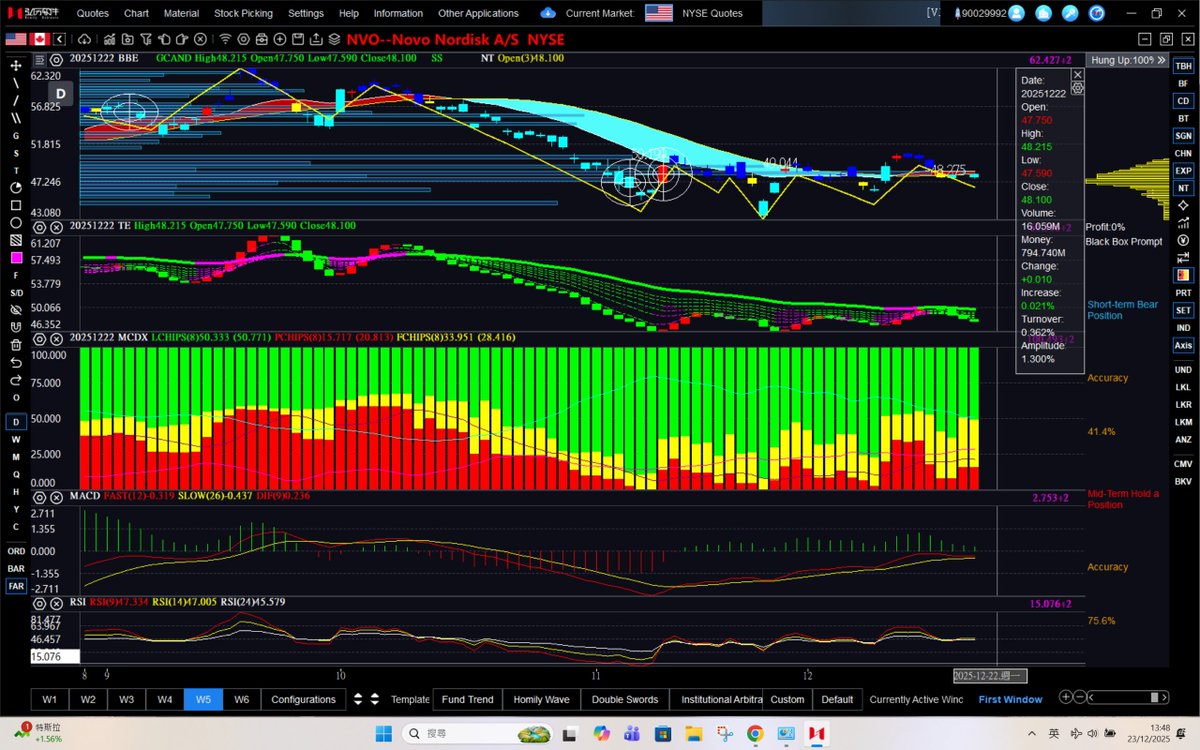
Task: Open the Configurations button
Action: 304,699
